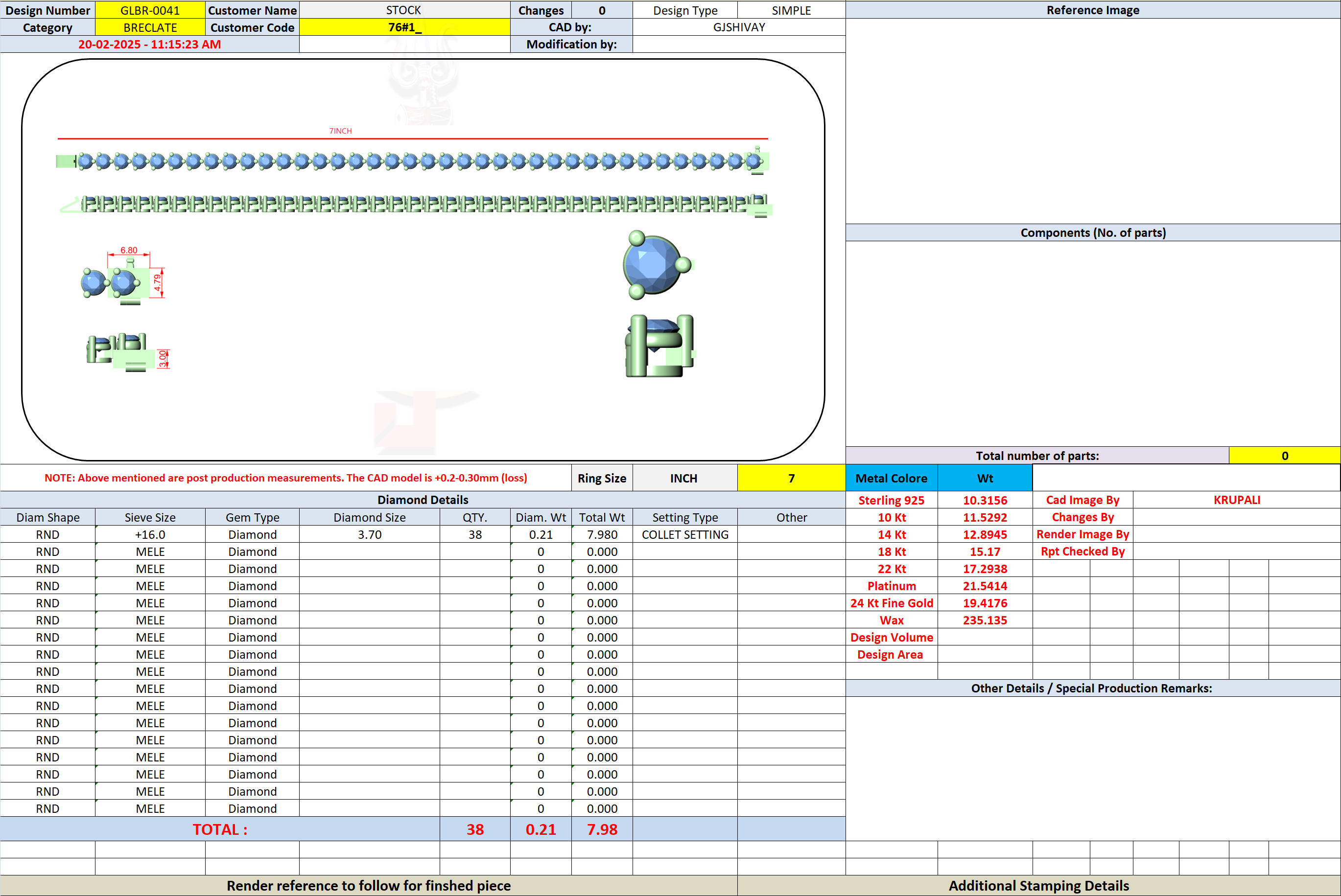Viewport: 1341px width, 896px height.
Task: Select the COLLET SETTING cell
Action: click(685, 534)
